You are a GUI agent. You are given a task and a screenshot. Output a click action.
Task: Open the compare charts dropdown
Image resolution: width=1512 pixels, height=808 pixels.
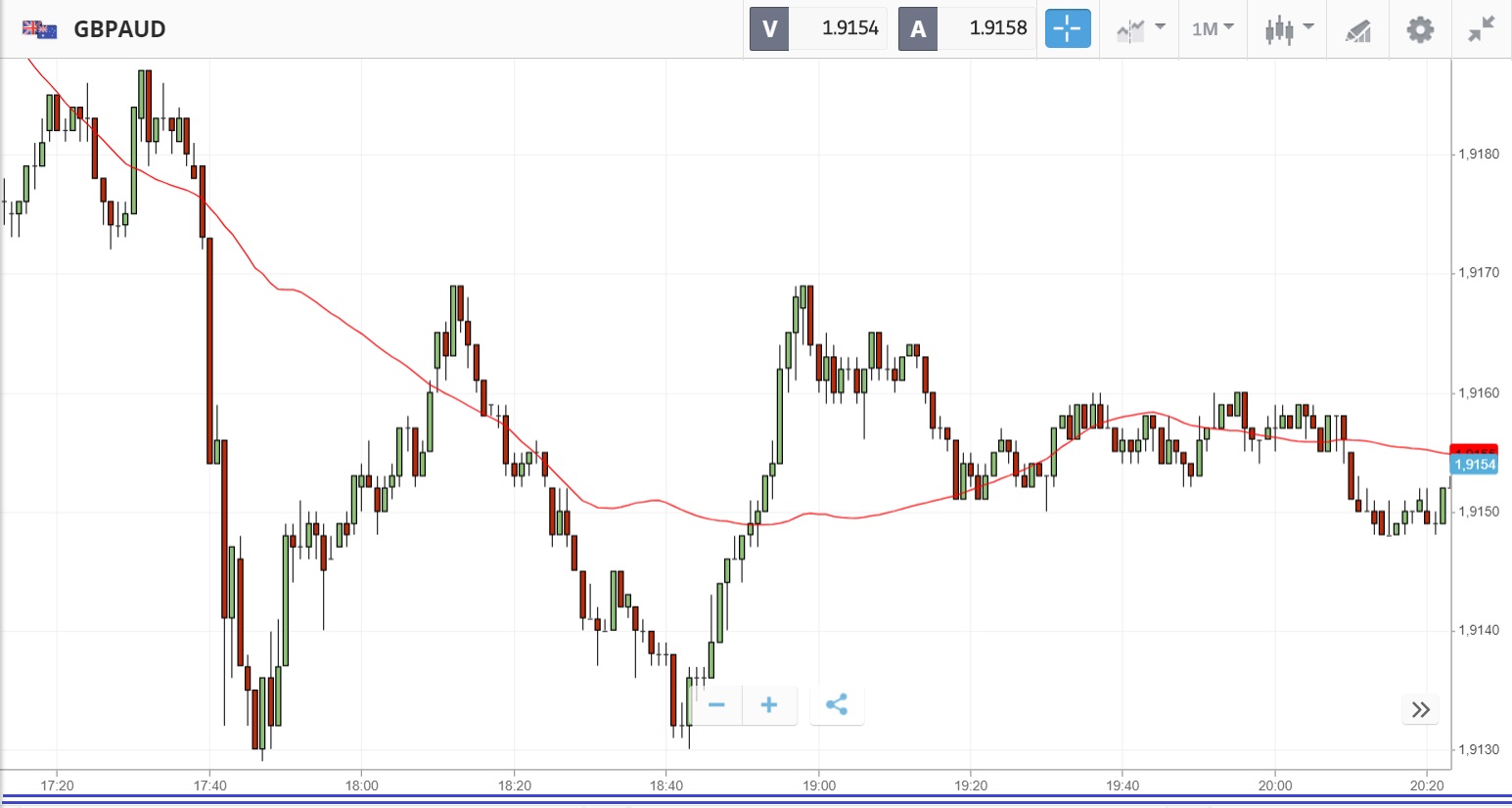pyautogui.click(x=1140, y=29)
